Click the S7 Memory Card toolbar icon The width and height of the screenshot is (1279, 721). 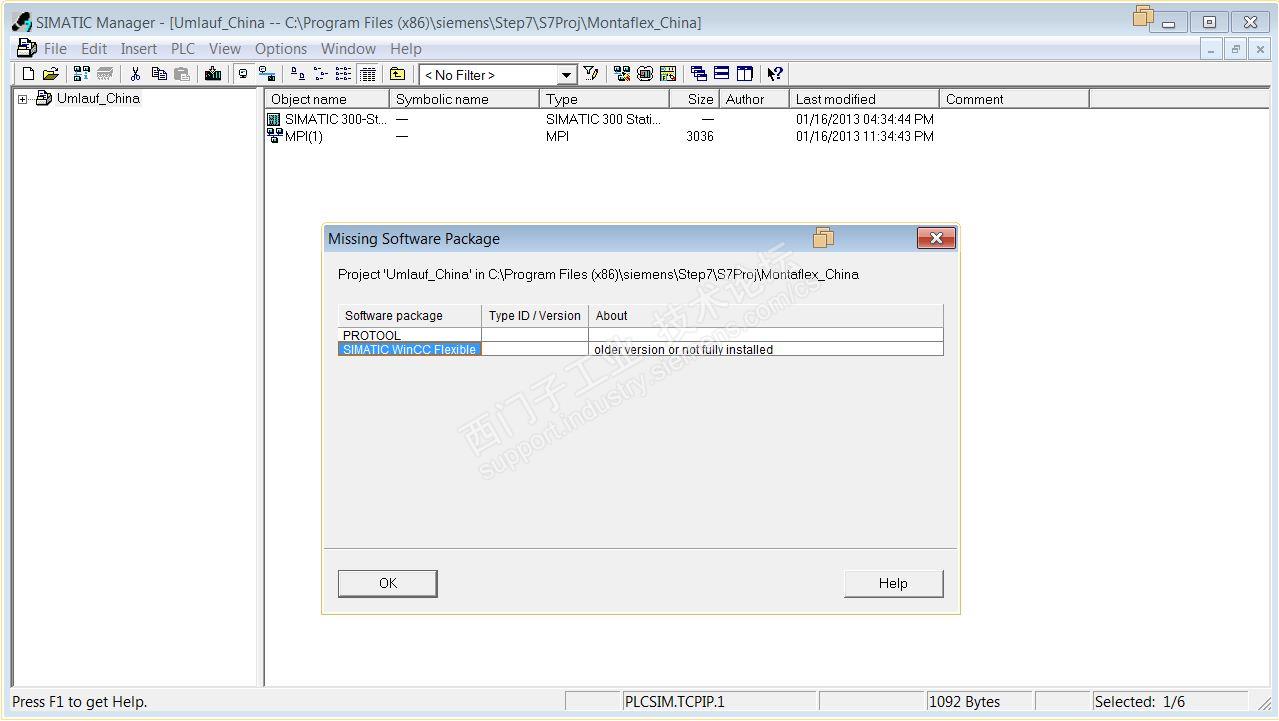[x=105, y=74]
